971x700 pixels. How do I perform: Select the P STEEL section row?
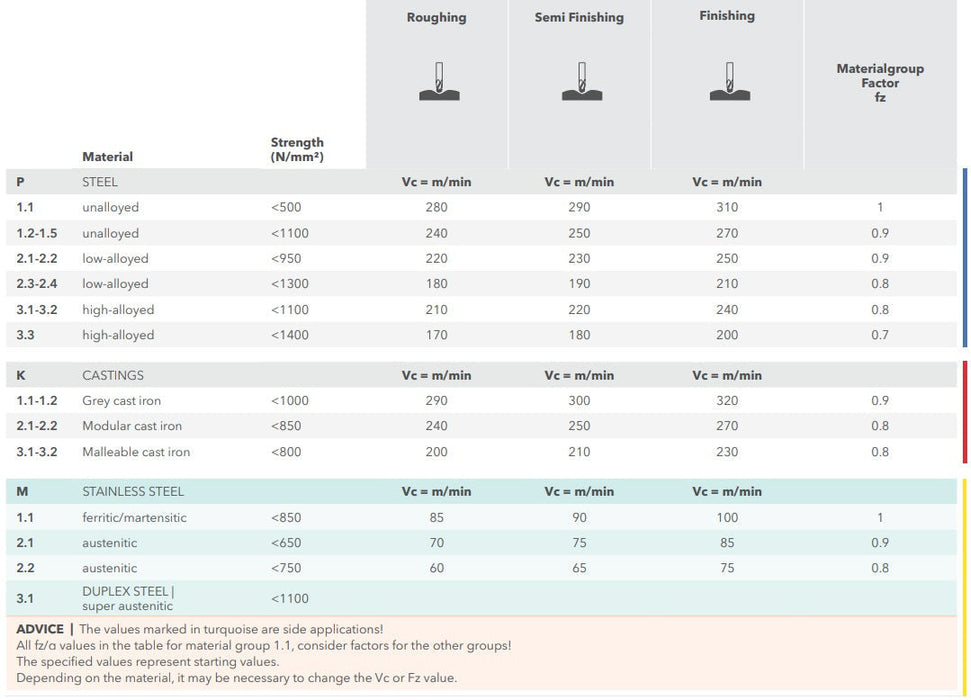99,182
